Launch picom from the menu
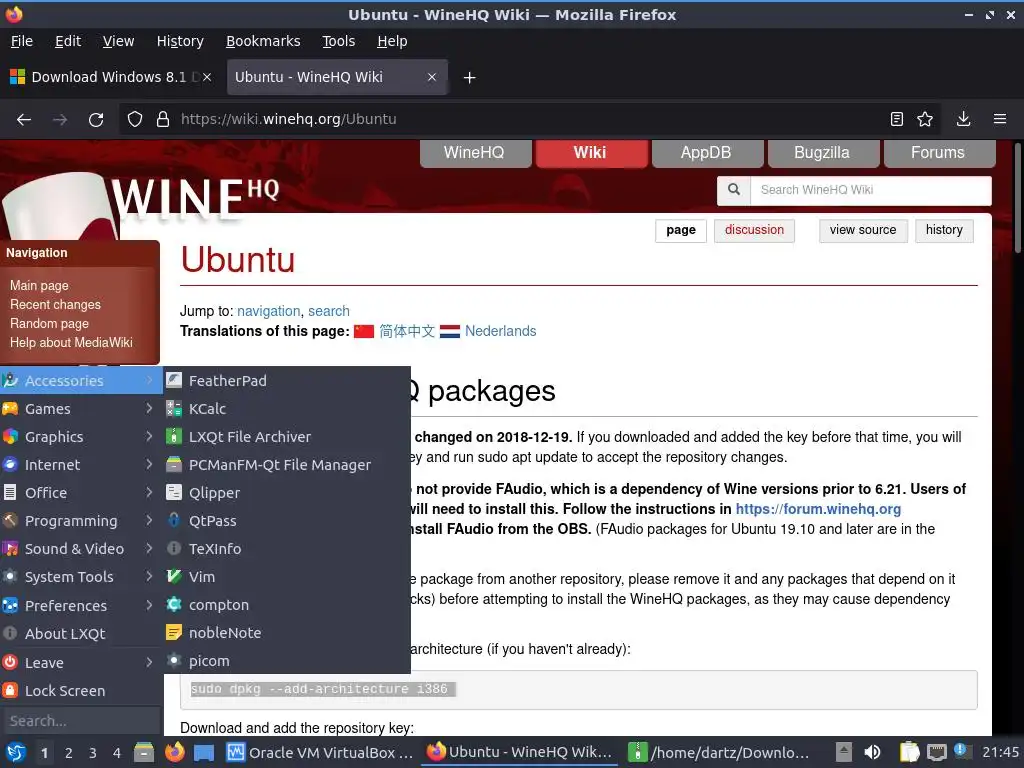 click(287, 661)
